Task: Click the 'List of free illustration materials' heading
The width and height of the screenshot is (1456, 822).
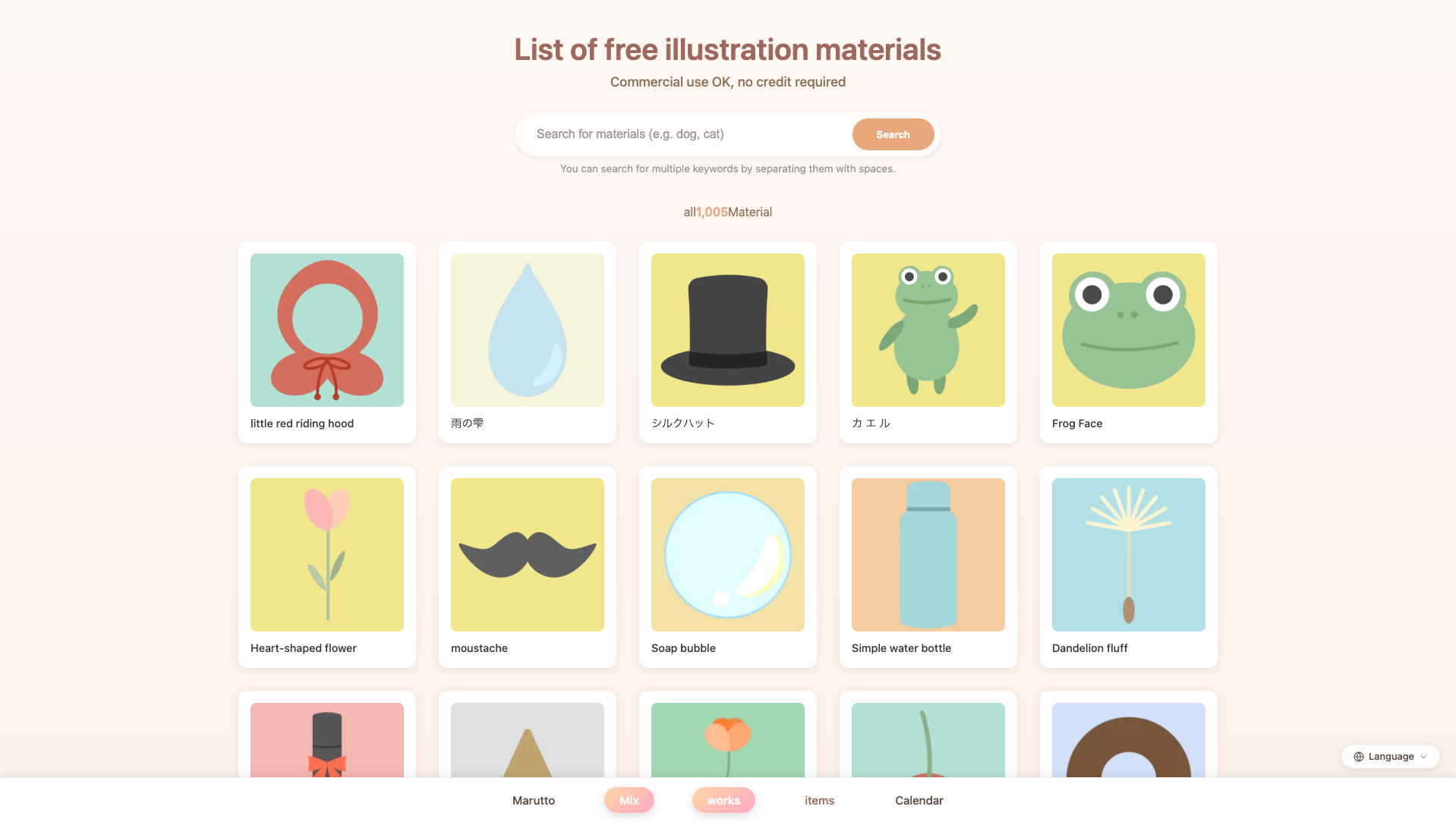Action: pyautogui.click(x=728, y=50)
